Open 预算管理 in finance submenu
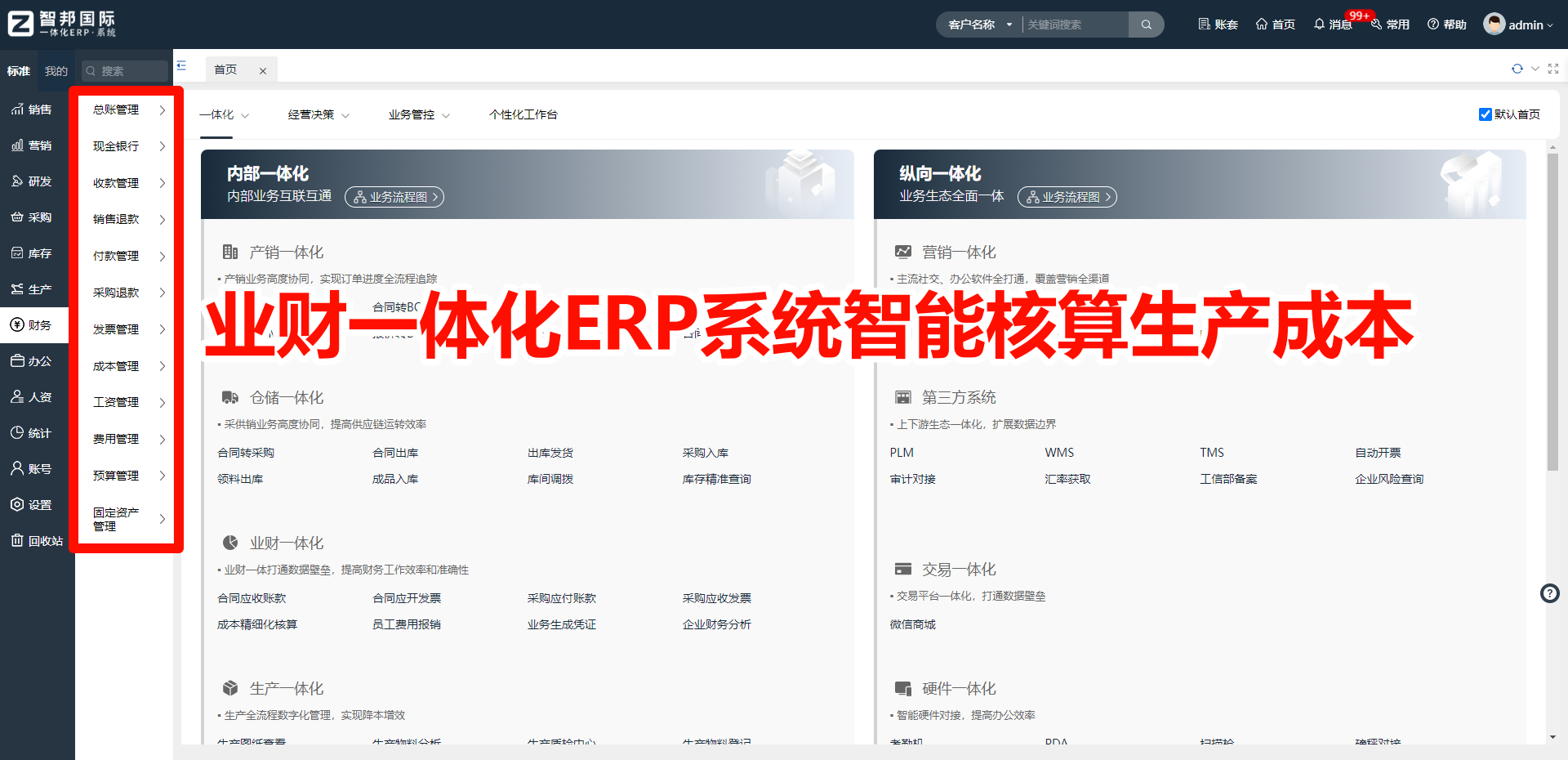 click(127, 476)
